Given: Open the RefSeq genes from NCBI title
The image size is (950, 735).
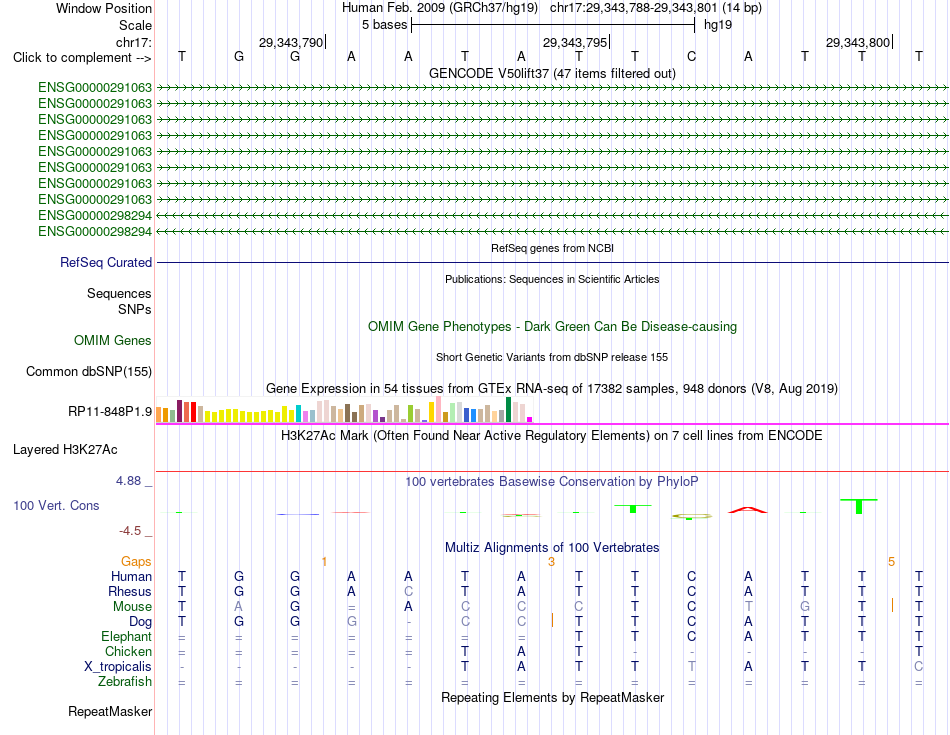Looking at the screenshot, I should (x=552, y=248).
